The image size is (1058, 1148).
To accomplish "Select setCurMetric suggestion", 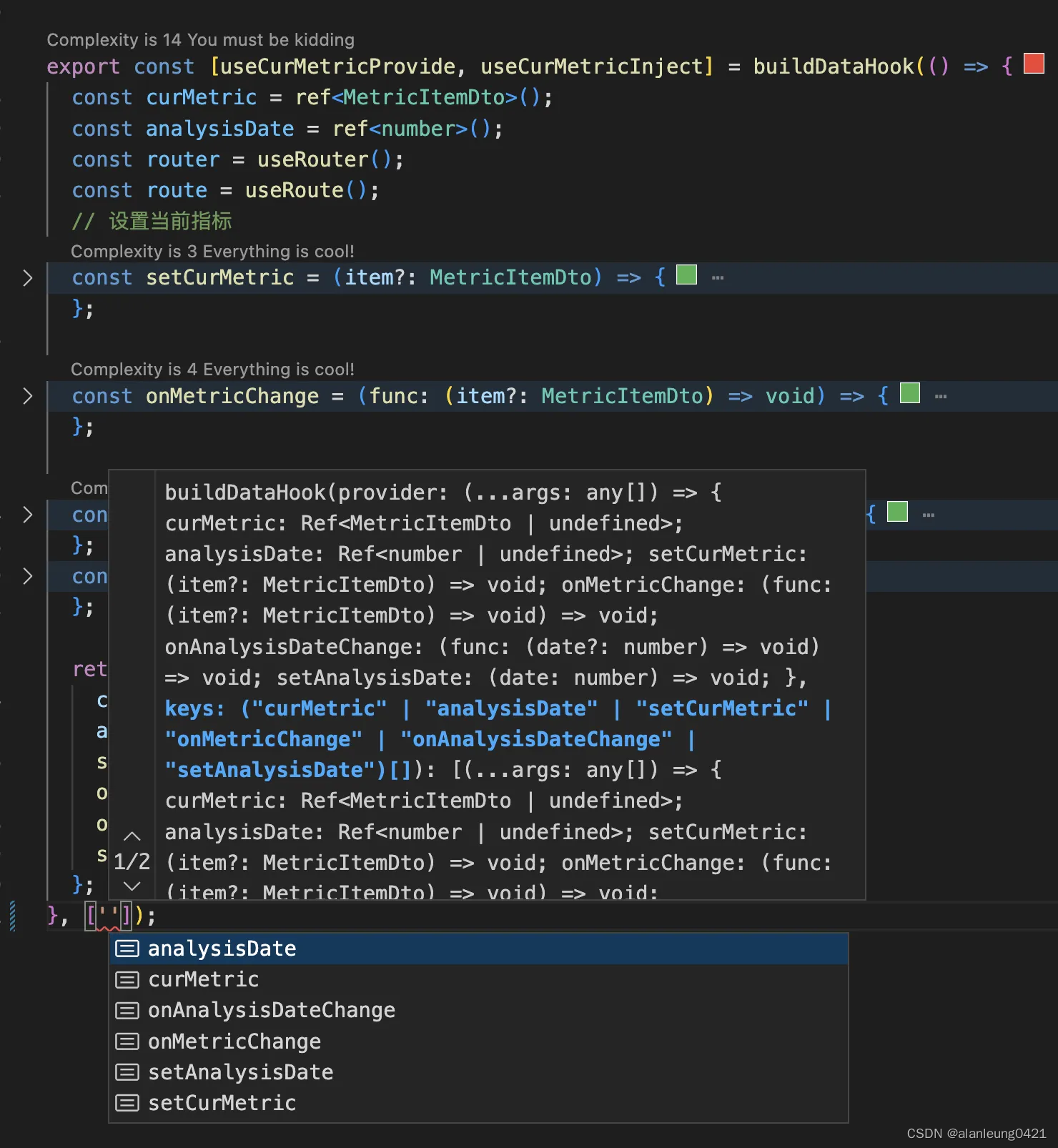I will (478, 1103).
